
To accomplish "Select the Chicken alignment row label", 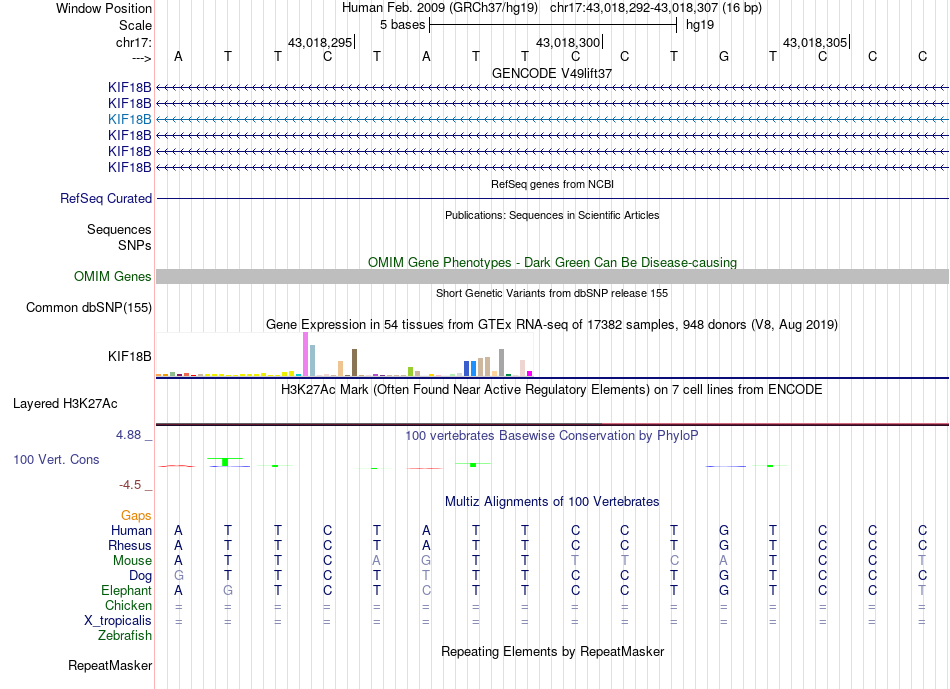I will pos(128,606).
